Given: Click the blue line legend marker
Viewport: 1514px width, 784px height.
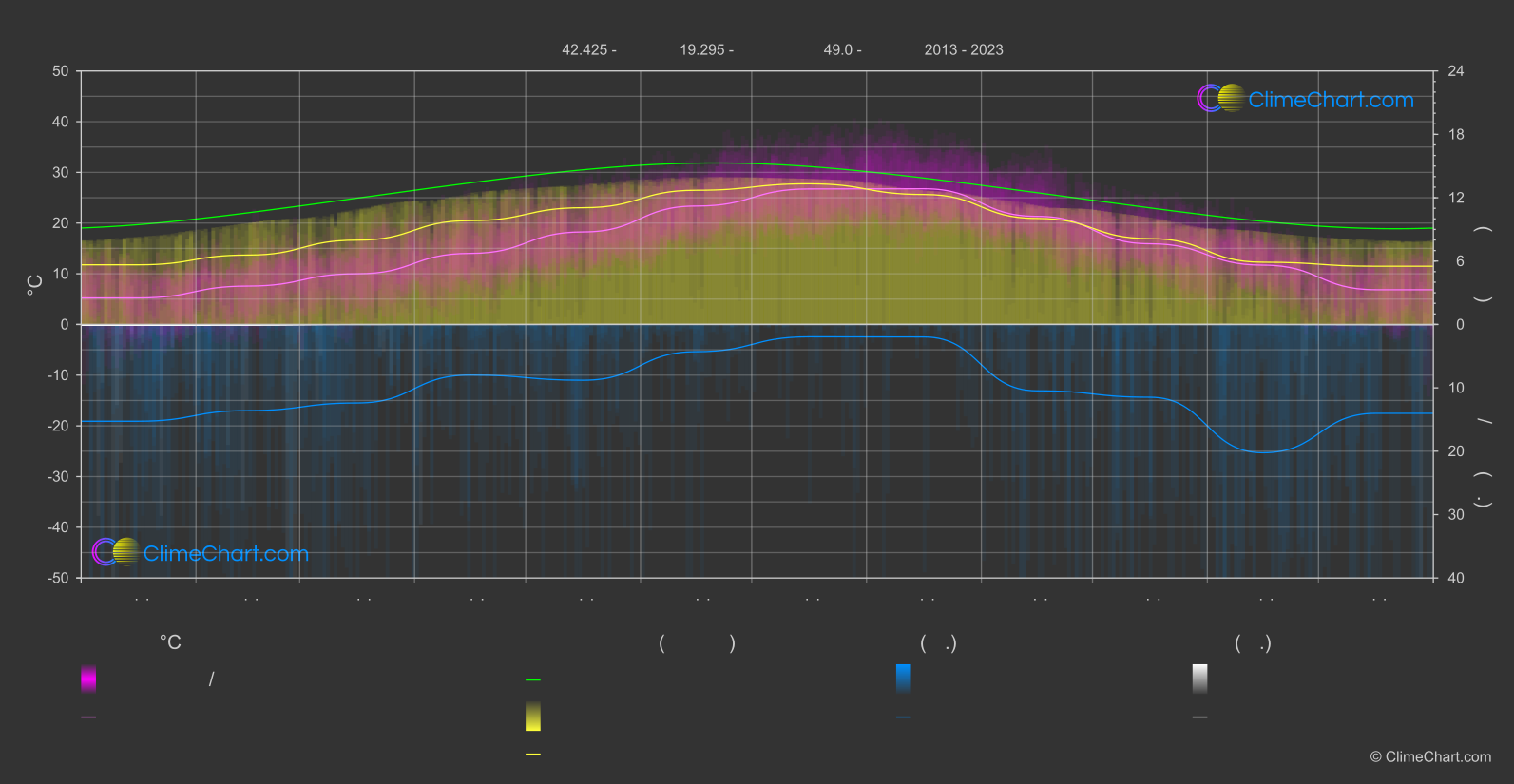Looking at the screenshot, I should point(903,717).
